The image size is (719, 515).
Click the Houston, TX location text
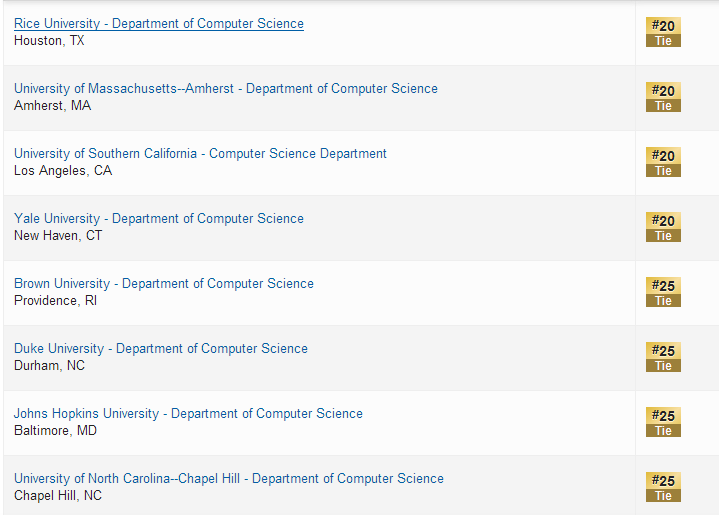49,41
